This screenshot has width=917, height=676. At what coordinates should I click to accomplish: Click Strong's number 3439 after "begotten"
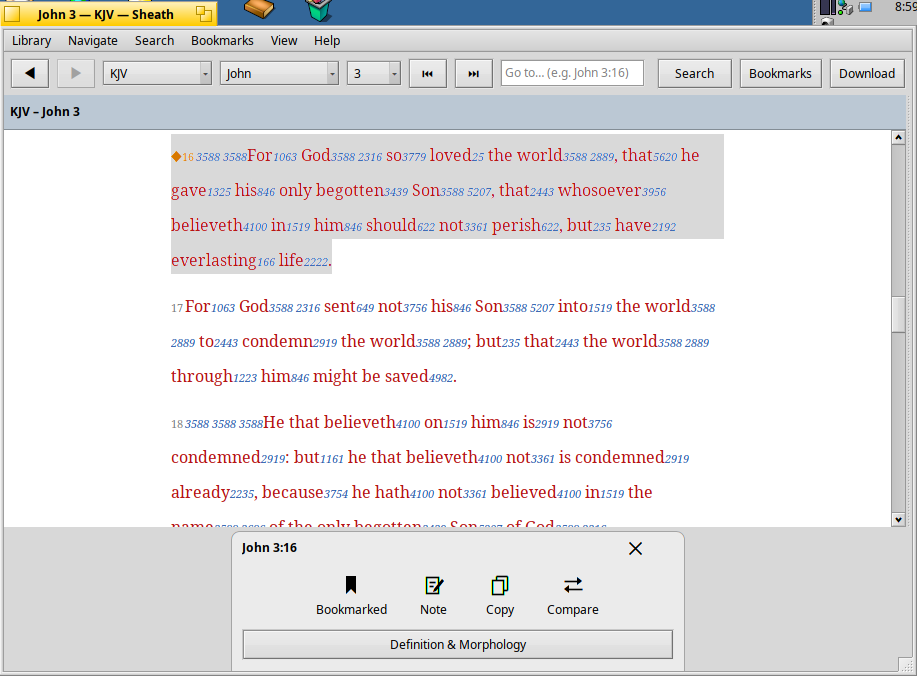(x=396, y=192)
